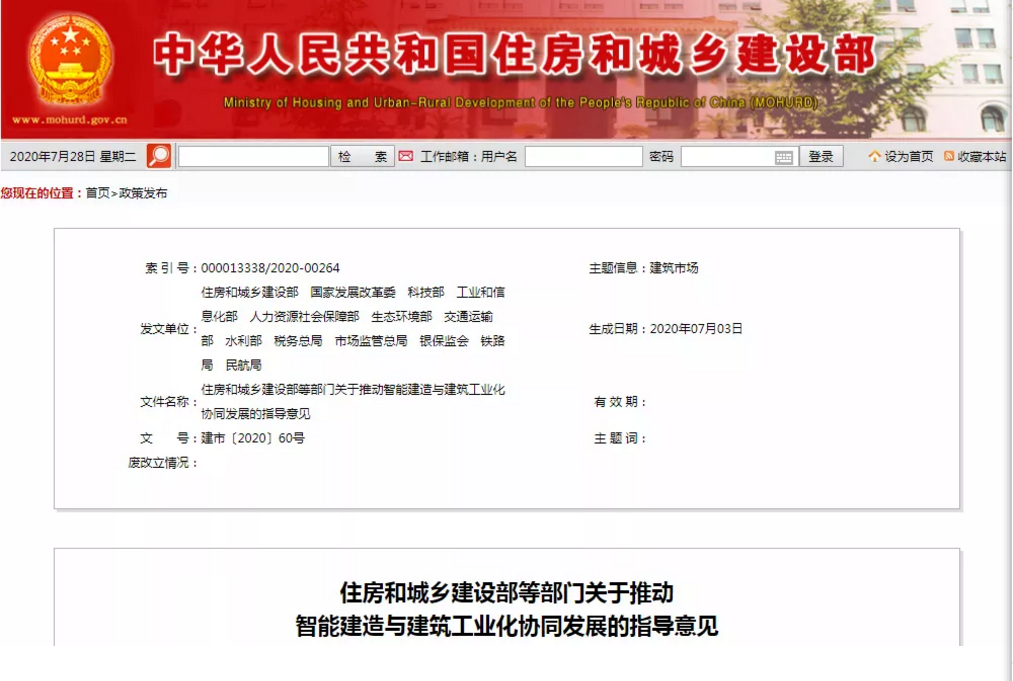Click the orange magnifier search icon

pos(159,156)
